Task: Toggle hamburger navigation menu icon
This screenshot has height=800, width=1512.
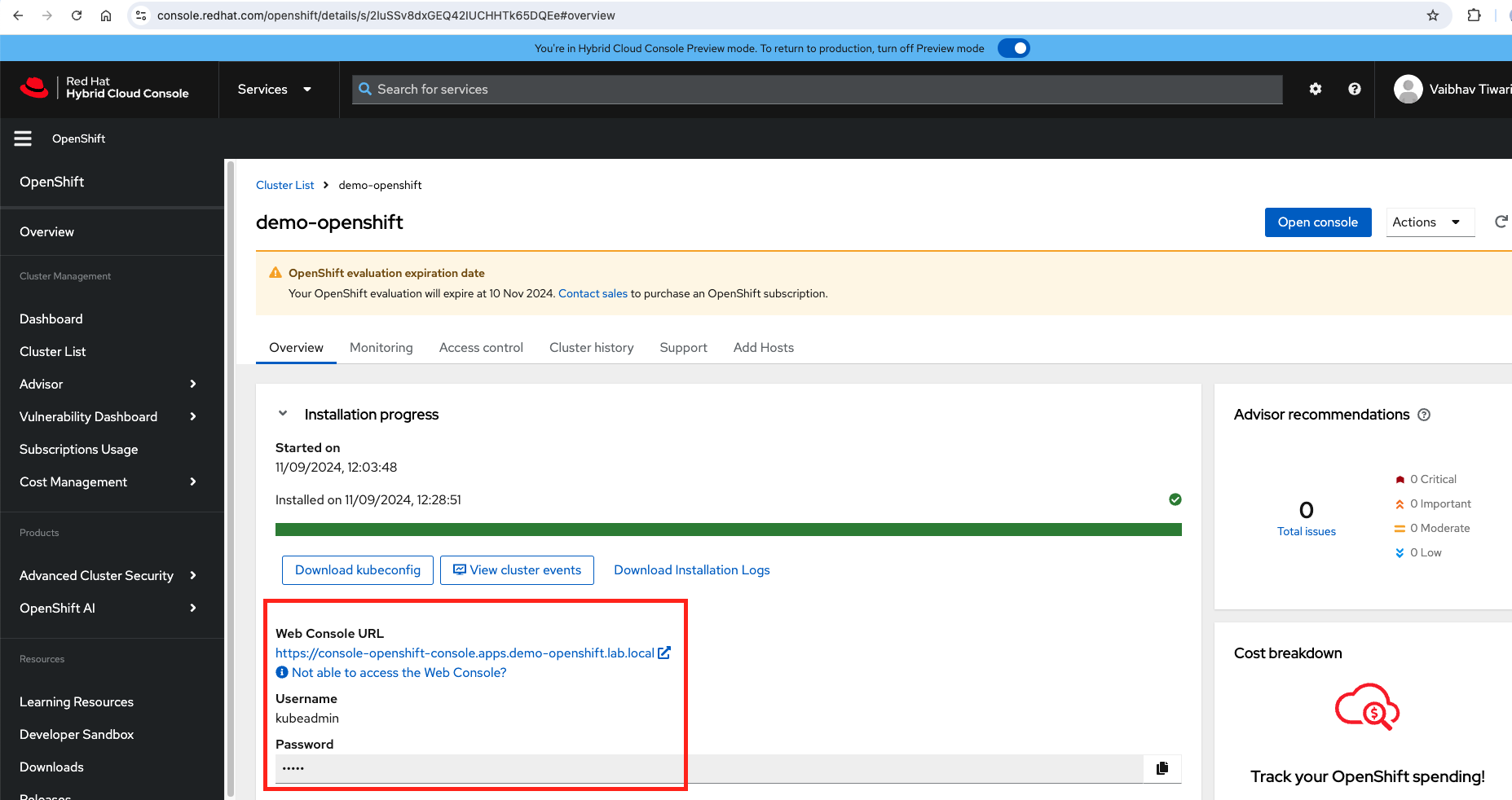Action: [23, 138]
